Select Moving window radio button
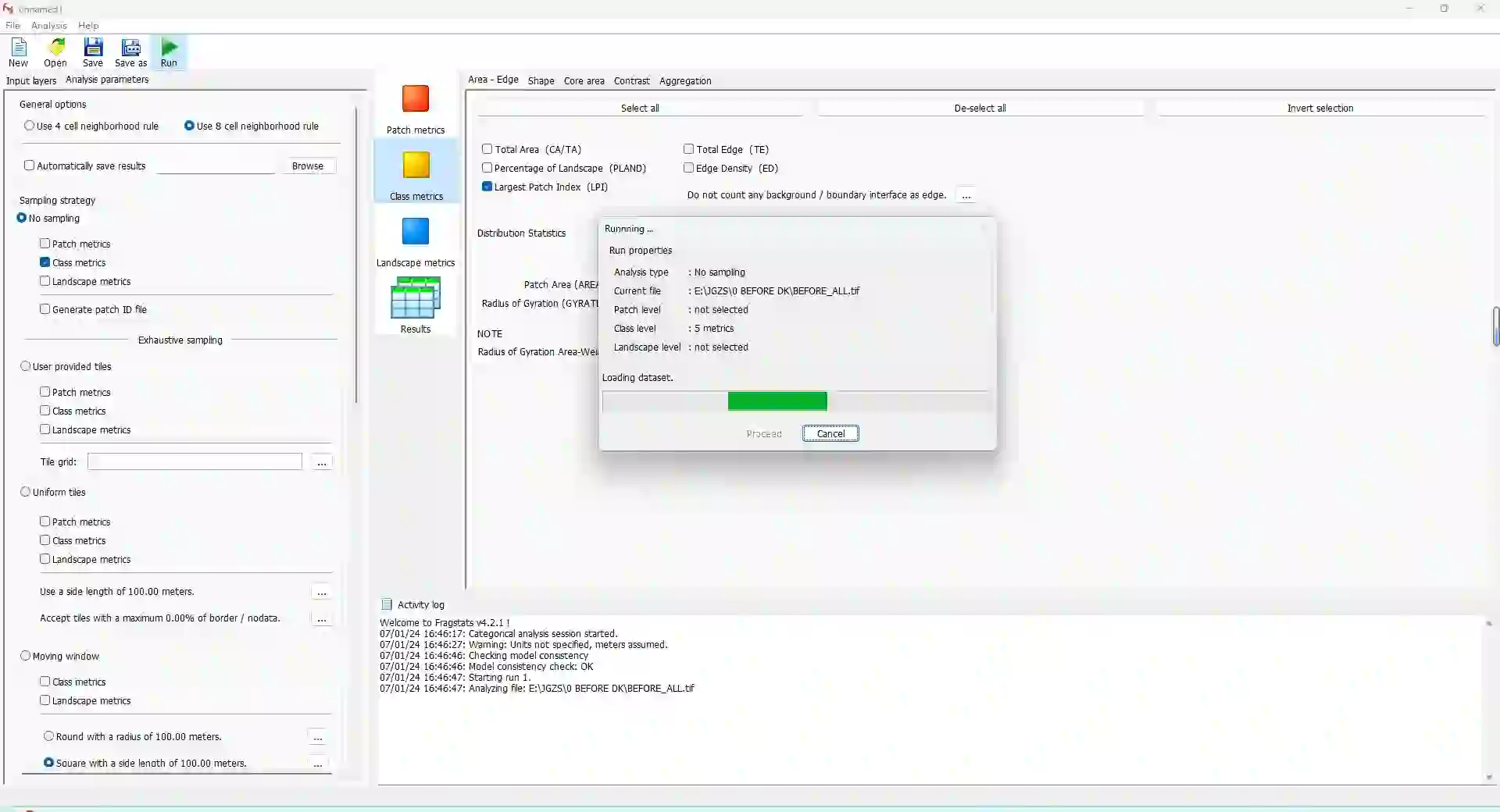 (26, 656)
